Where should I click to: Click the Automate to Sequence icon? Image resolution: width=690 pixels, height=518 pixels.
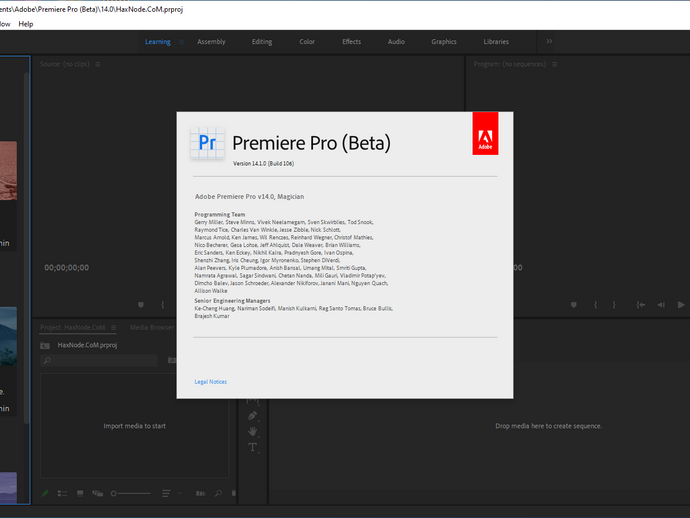[200, 493]
